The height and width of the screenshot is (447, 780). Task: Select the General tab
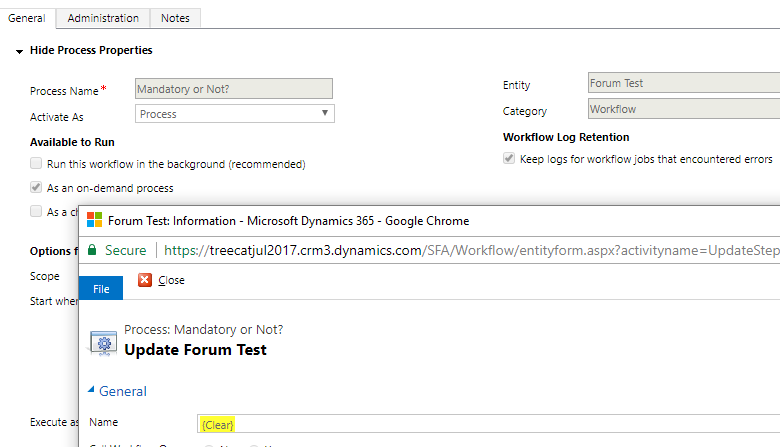(x=26, y=18)
